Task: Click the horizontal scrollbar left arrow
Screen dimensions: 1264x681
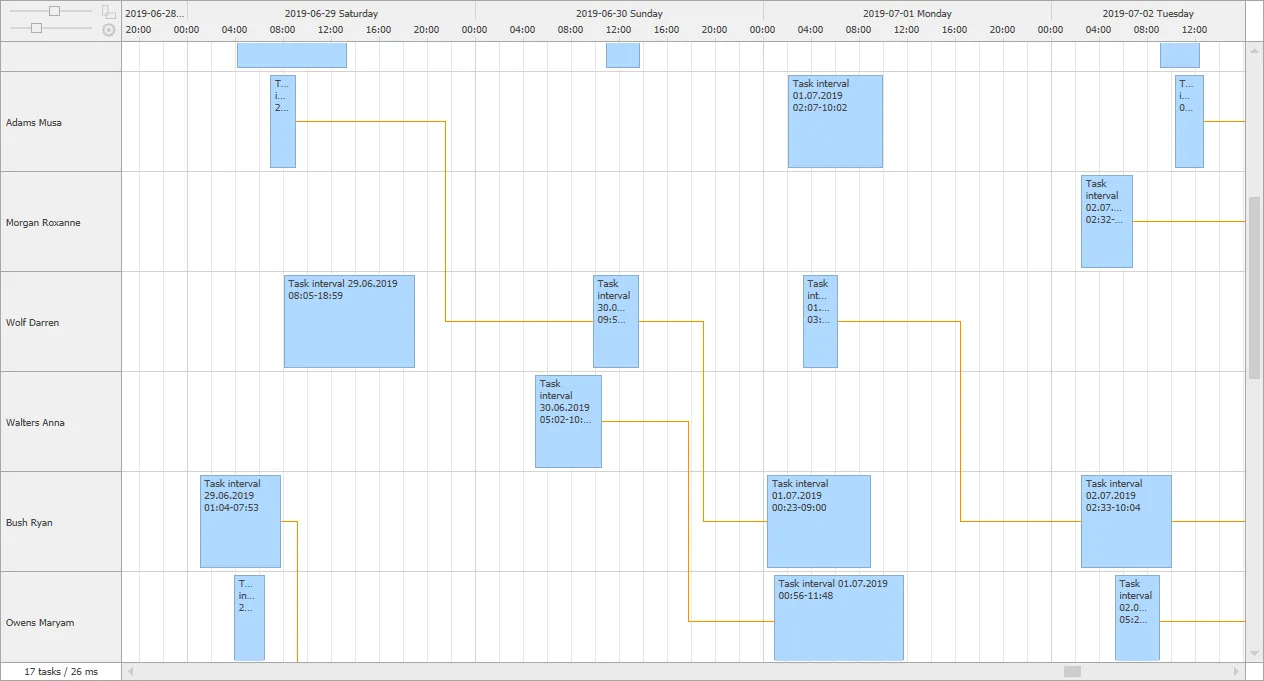Action: (130, 671)
